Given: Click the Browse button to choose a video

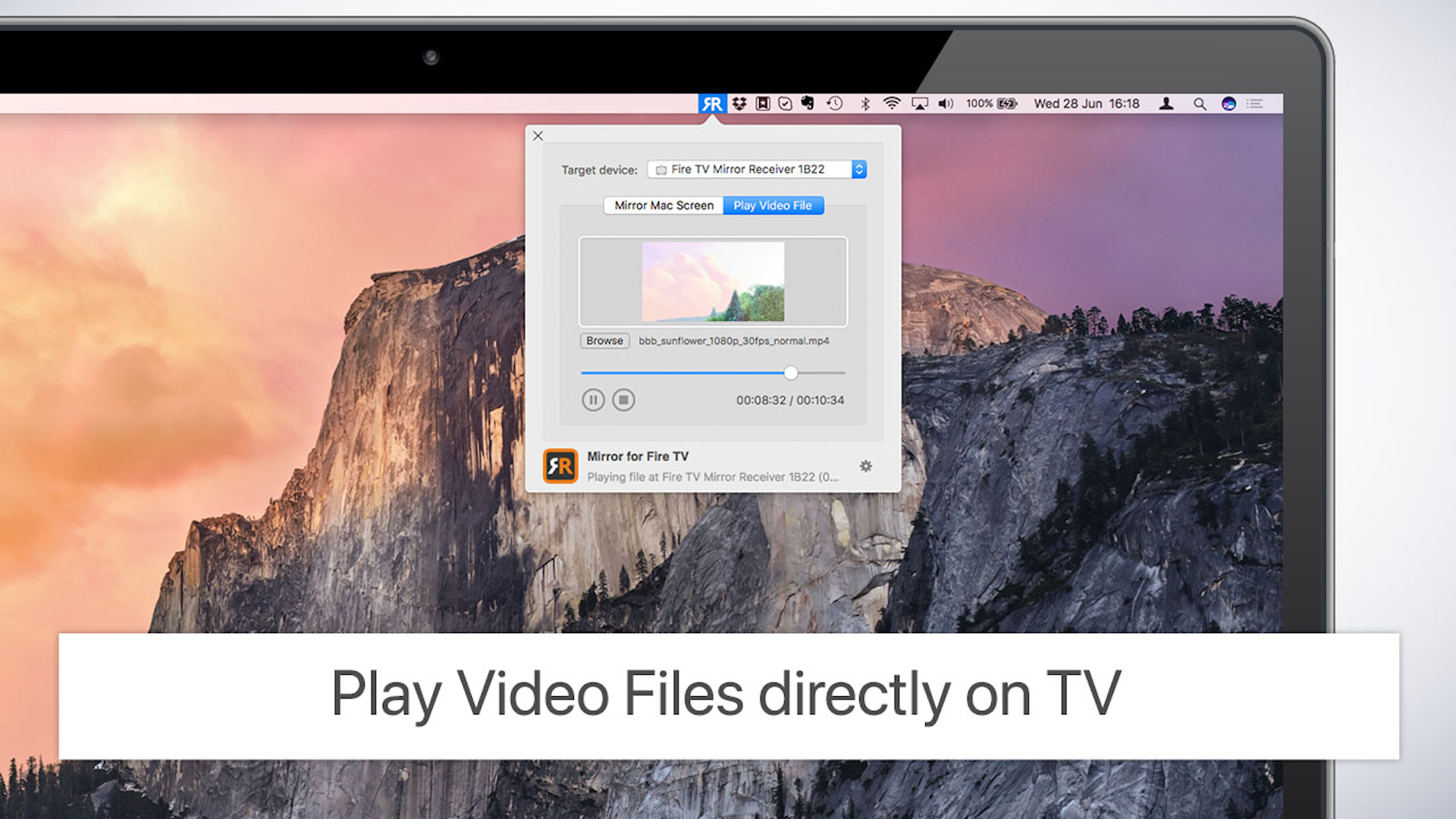Looking at the screenshot, I should [604, 340].
